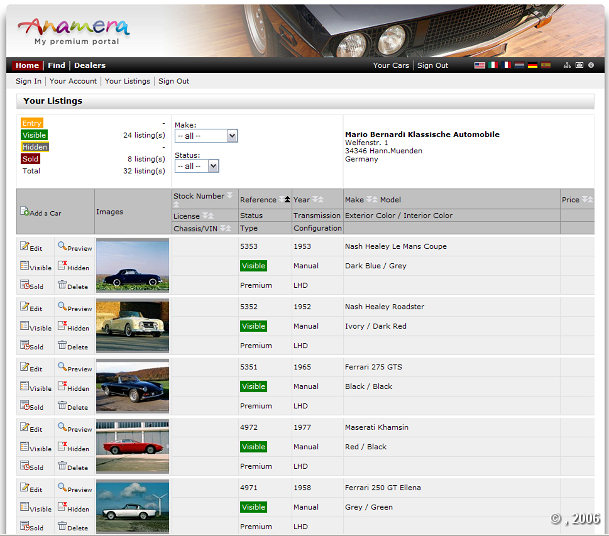Open the Dealers menu item

tap(90, 65)
